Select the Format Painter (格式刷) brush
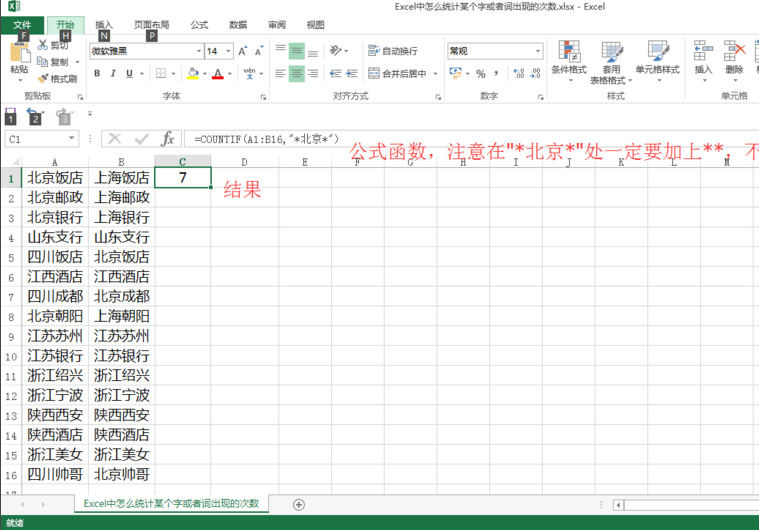The image size is (759, 530). click(43, 78)
